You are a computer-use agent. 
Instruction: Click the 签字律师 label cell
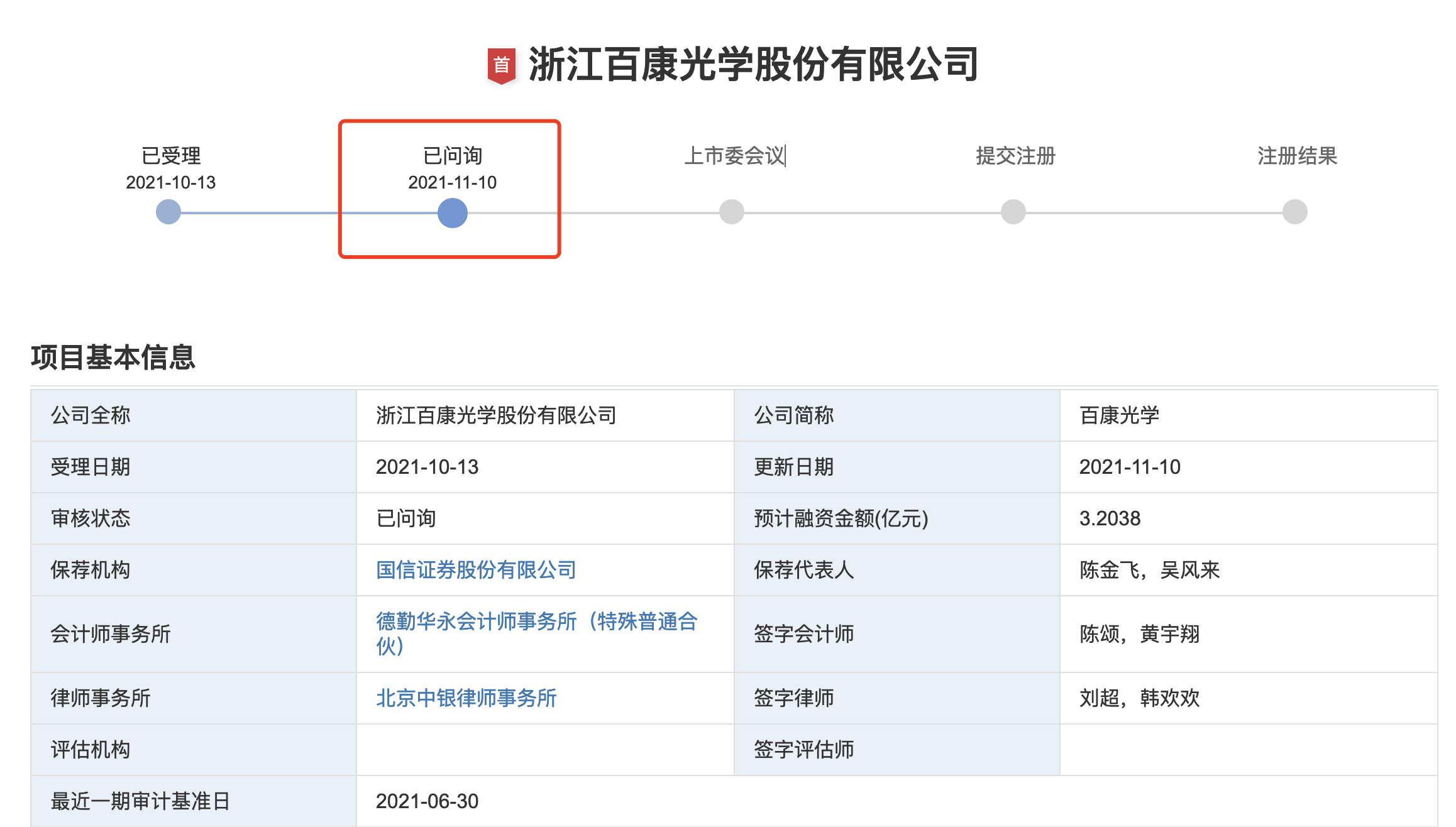point(897,698)
